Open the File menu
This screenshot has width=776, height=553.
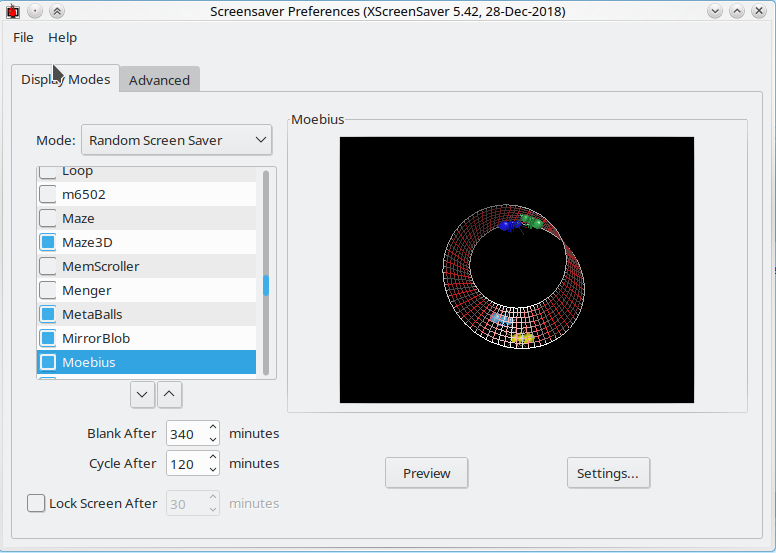tap(23, 37)
